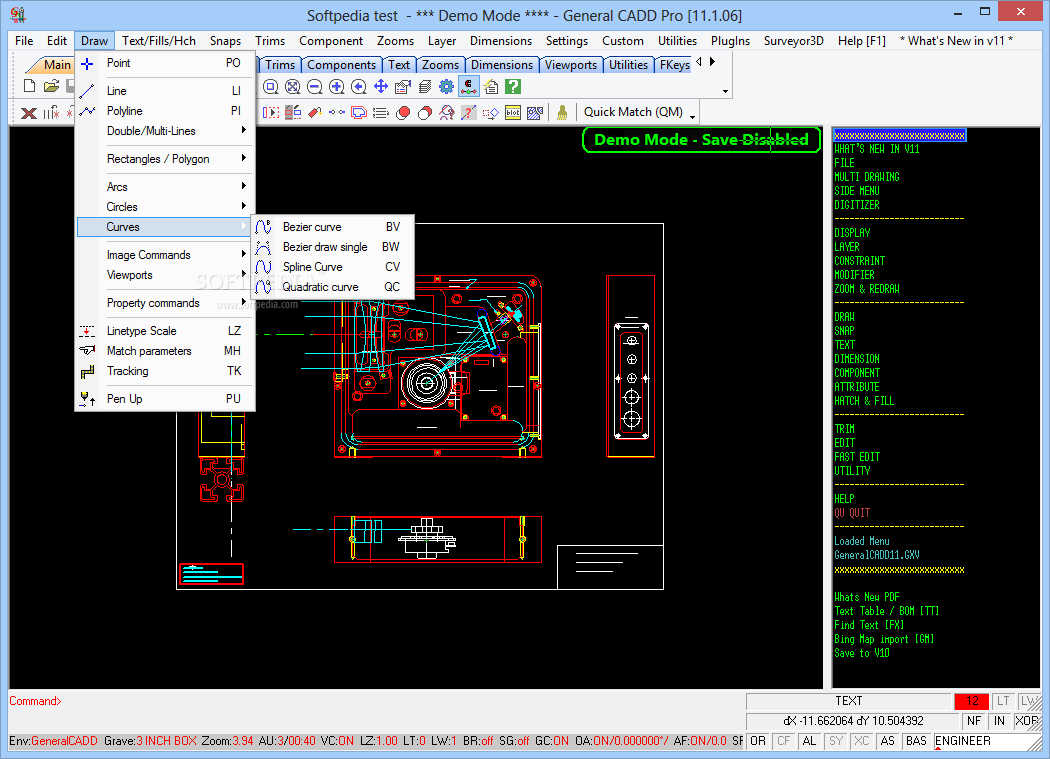Choose Tracking in Draw menu

point(165,371)
